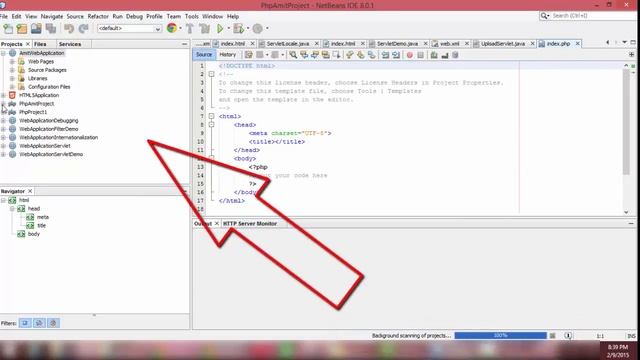Toggle code fold at line 8 head tag

pyautogui.click(x=211, y=124)
